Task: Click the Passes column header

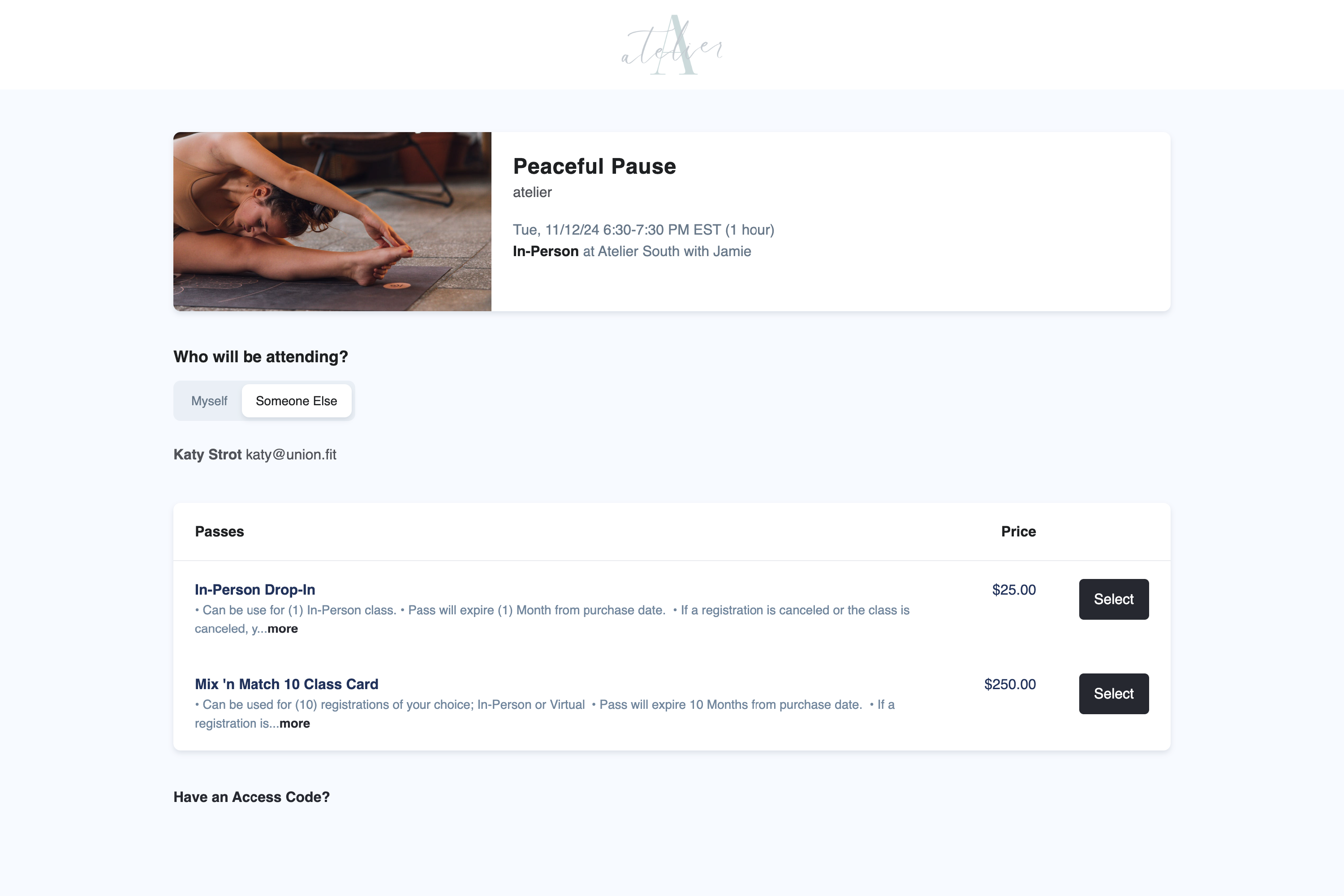Action: coord(220,532)
